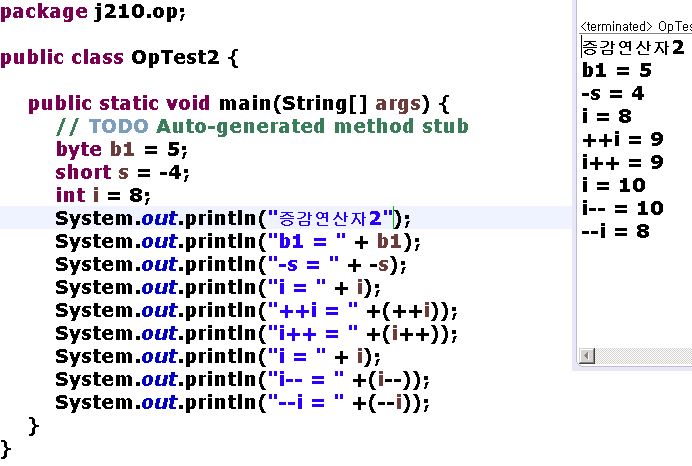Click the TODO Auto-generated method stub comment
The width and height of the screenshot is (692, 466).
point(262,127)
